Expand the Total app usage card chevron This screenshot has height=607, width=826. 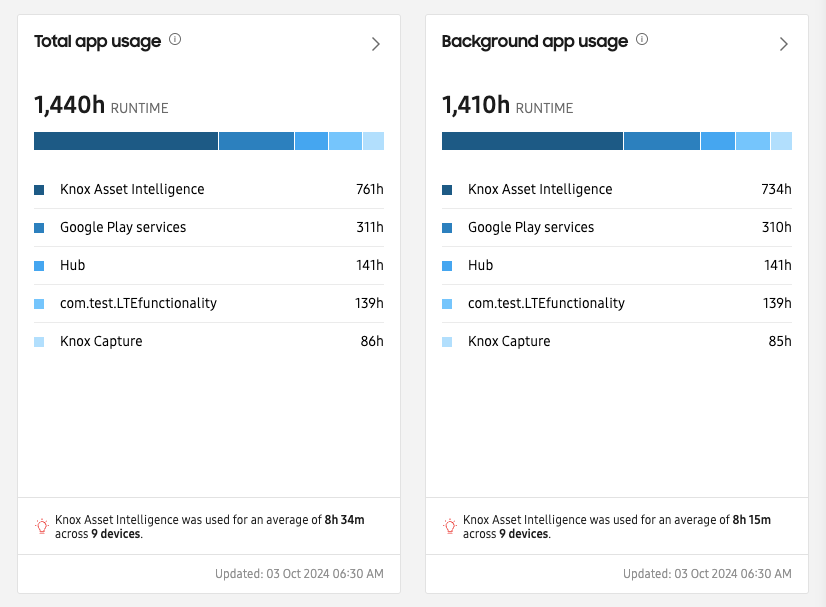tap(376, 44)
